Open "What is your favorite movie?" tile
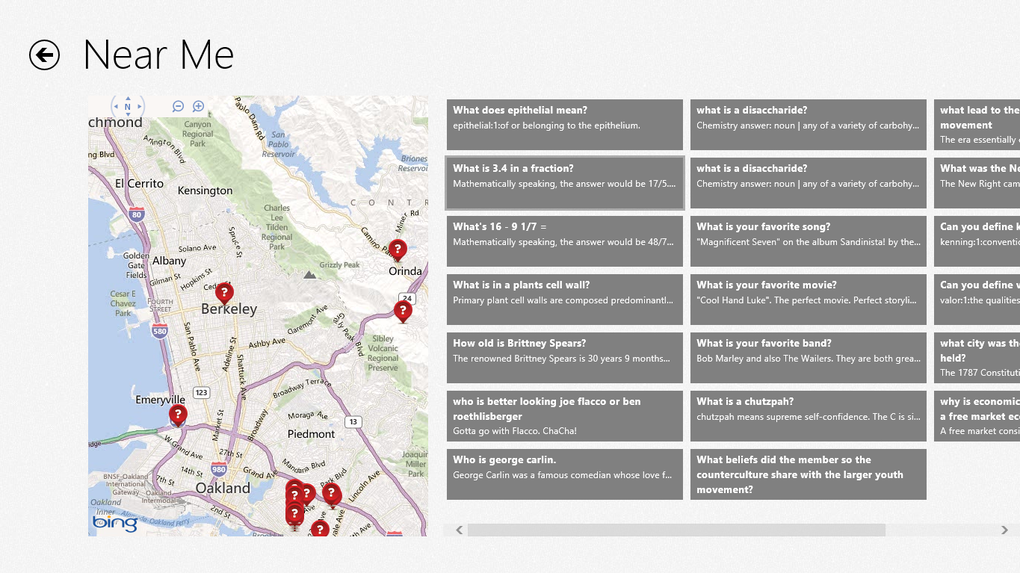Viewport: 1020px width, 573px height. pos(808,299)
